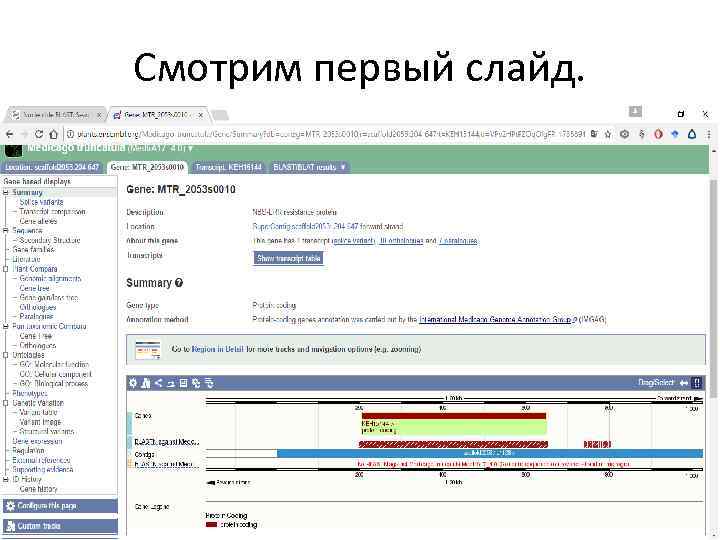Click the browser back arrow
Viewport: 720px width, 540px height.
coord(10,135)
